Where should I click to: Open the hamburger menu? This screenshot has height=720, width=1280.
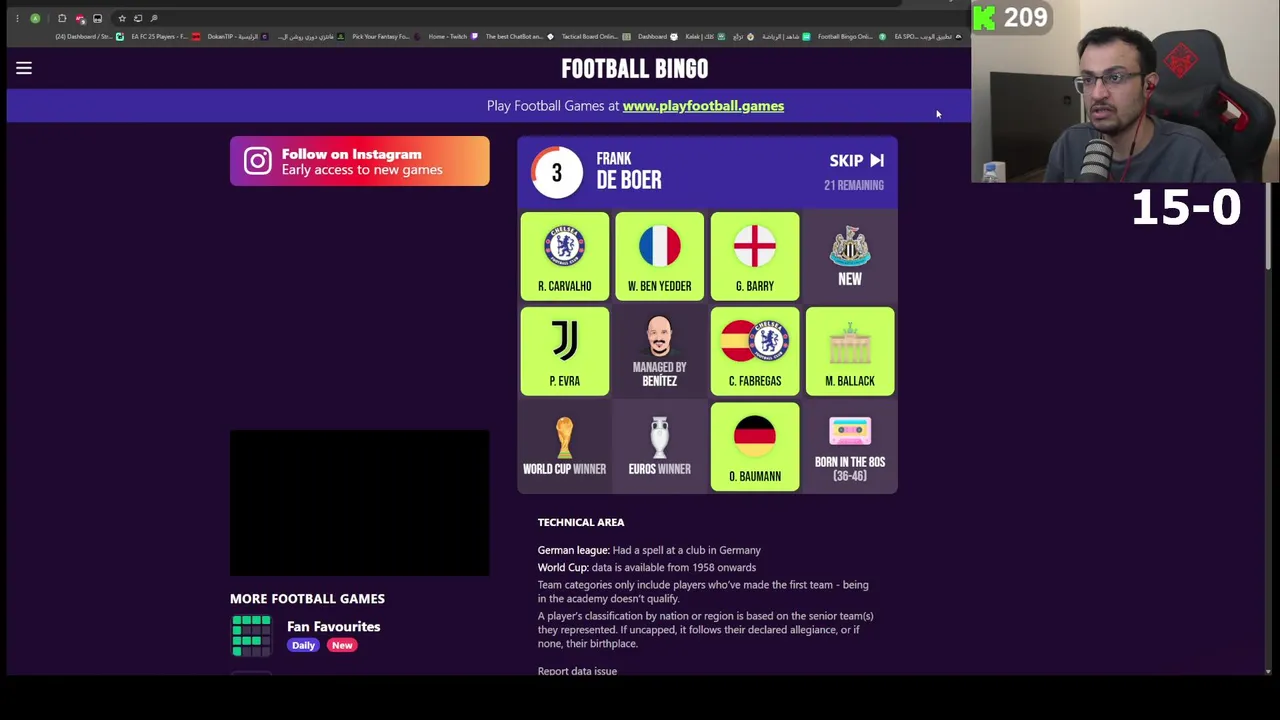pyautogui.click(x=24, y=68)
